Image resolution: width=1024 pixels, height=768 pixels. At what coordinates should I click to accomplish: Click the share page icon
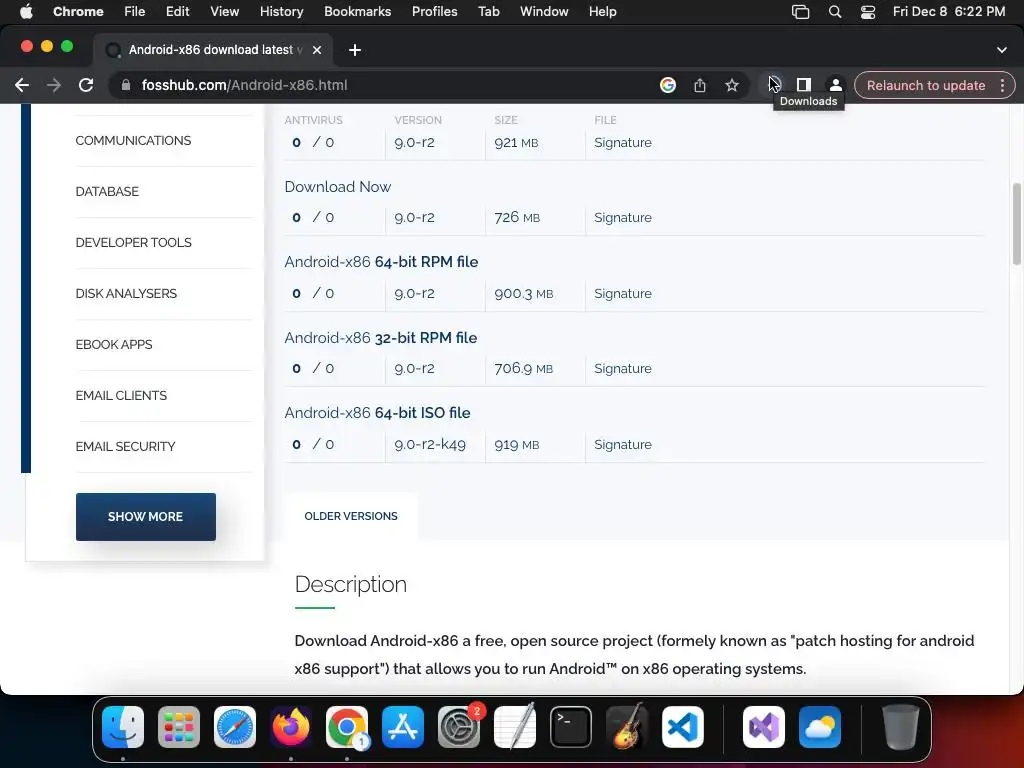coord(699,85)
